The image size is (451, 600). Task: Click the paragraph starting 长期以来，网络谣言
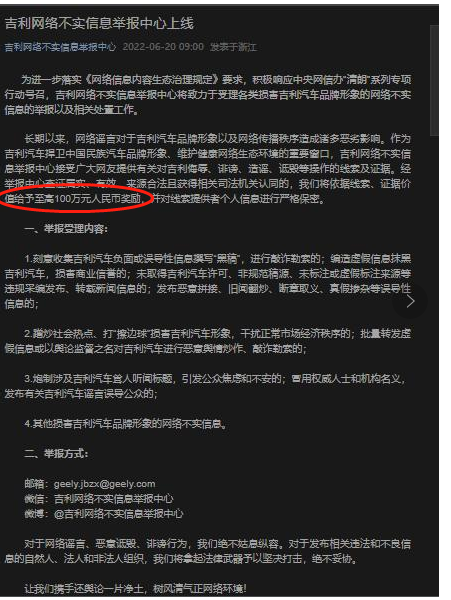tap(208, 168)
